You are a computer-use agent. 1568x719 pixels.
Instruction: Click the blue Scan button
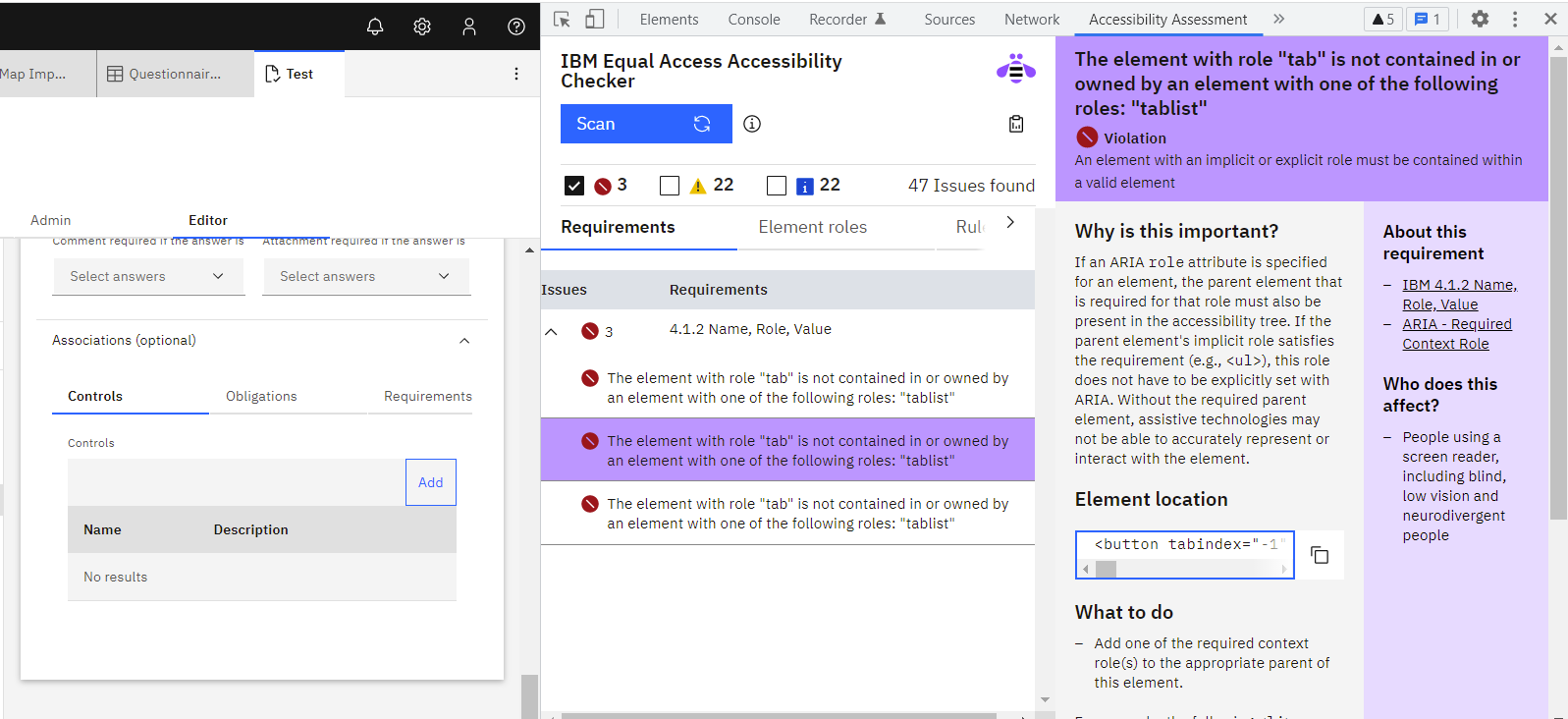point(646,124)
